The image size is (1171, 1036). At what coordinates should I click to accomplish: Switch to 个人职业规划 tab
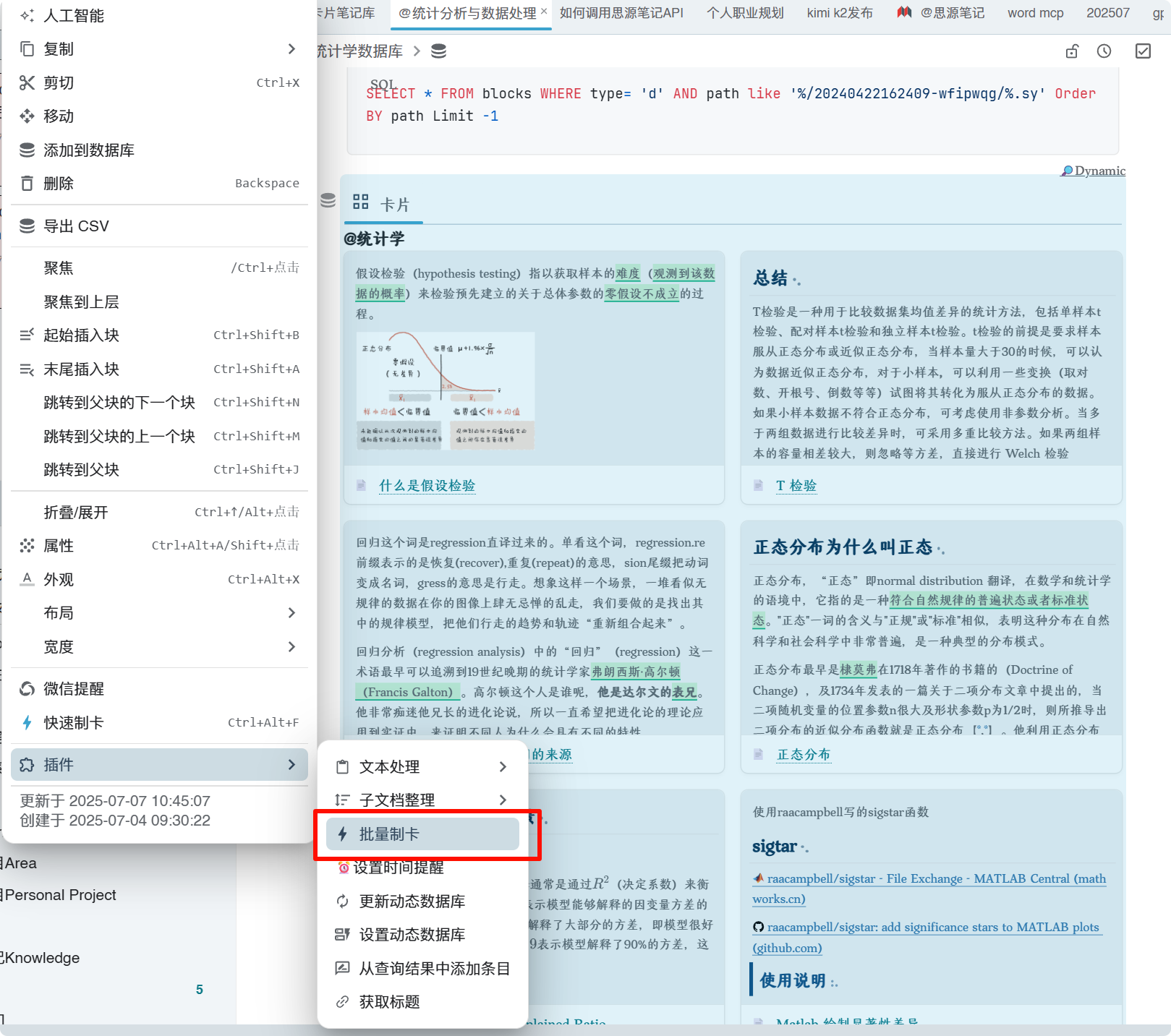click(745, 13)
